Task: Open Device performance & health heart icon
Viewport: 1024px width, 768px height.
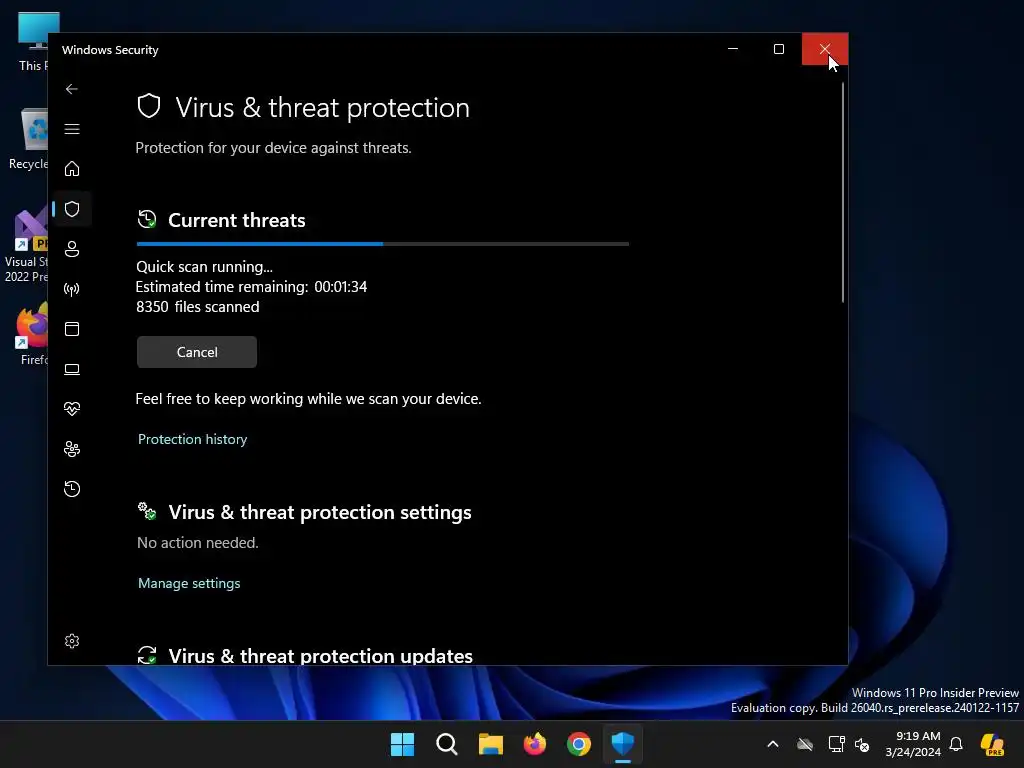Action: click(x=72, y=409)
